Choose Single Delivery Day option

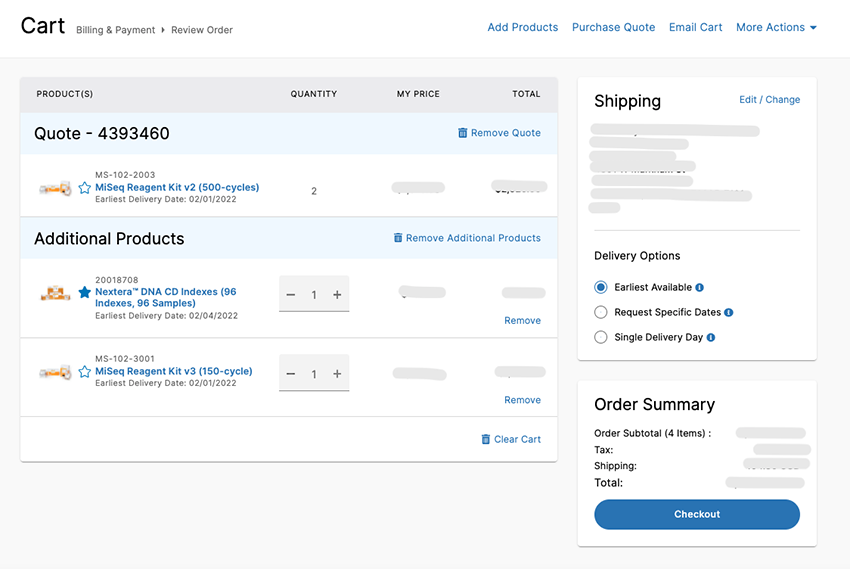pyautogui.click(x=601, y=338)
